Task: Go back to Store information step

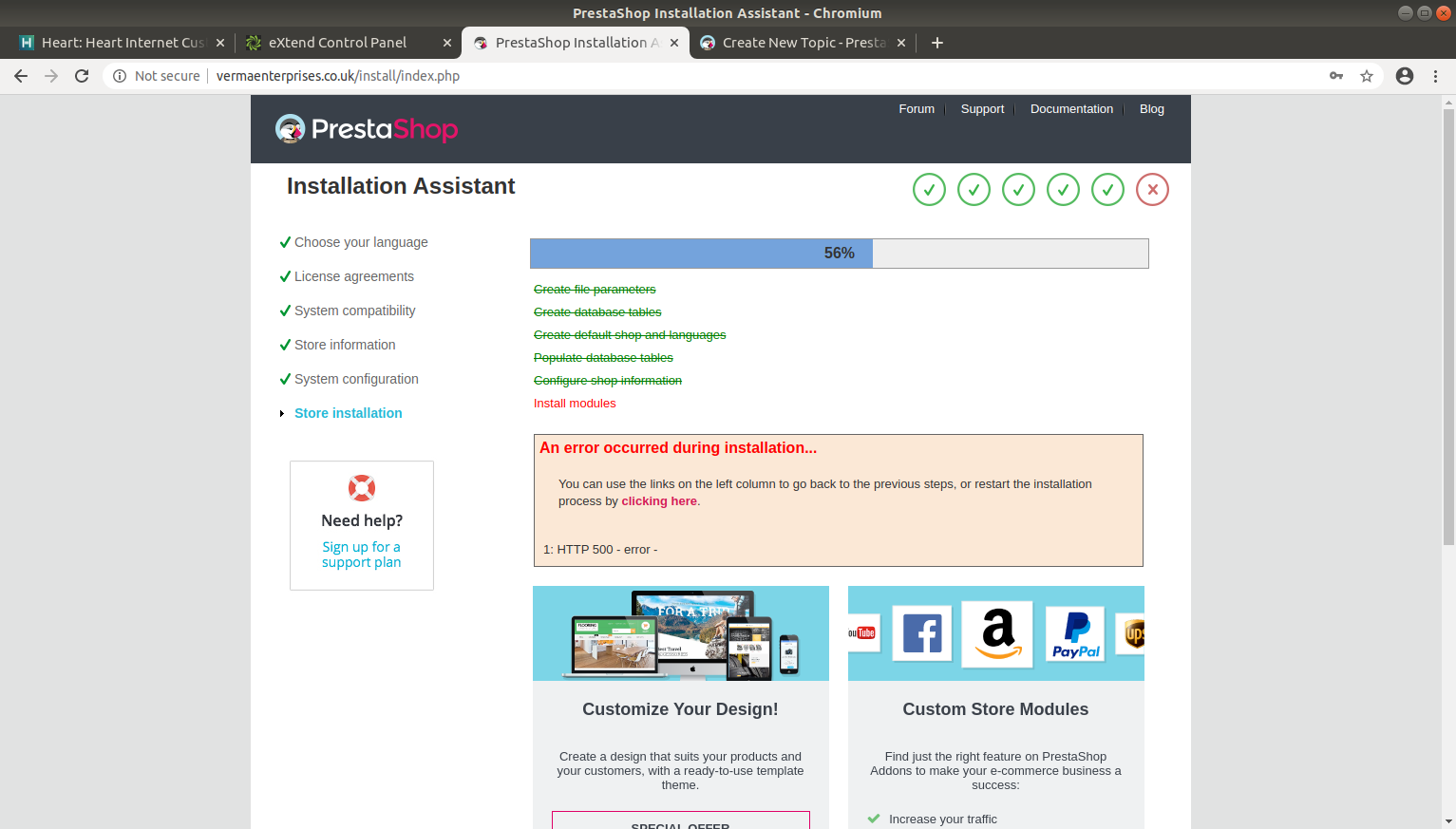Action: coord(345,345)
